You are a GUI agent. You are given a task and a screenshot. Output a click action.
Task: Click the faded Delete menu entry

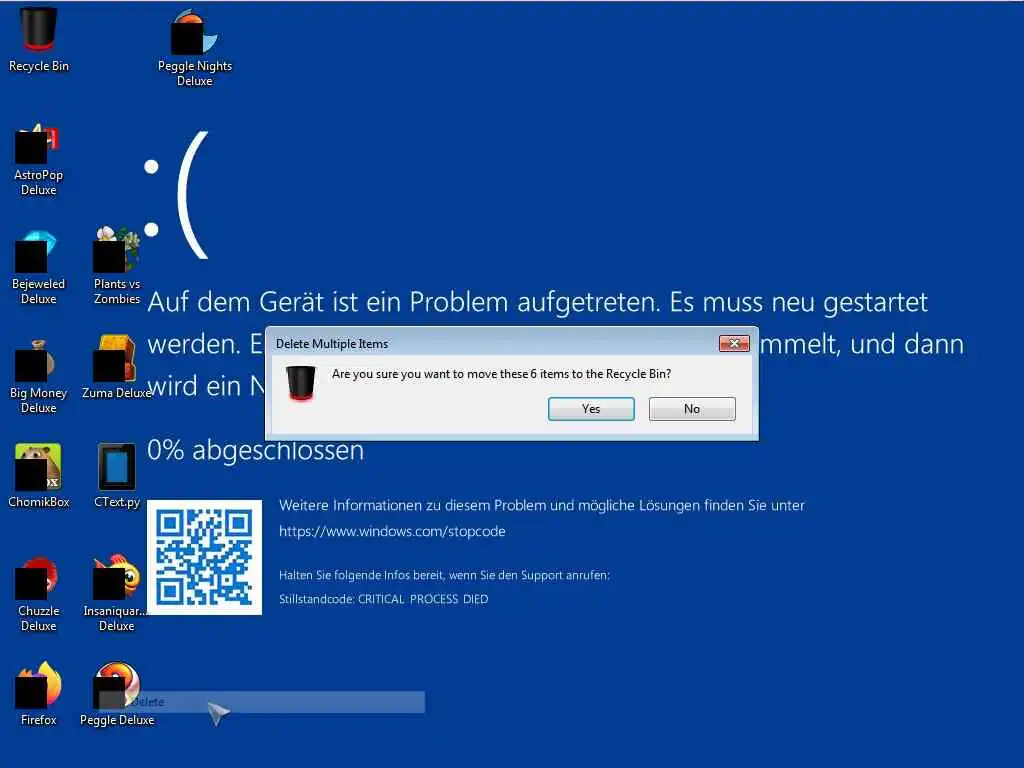pyautogui.click(x=262, y=702)
